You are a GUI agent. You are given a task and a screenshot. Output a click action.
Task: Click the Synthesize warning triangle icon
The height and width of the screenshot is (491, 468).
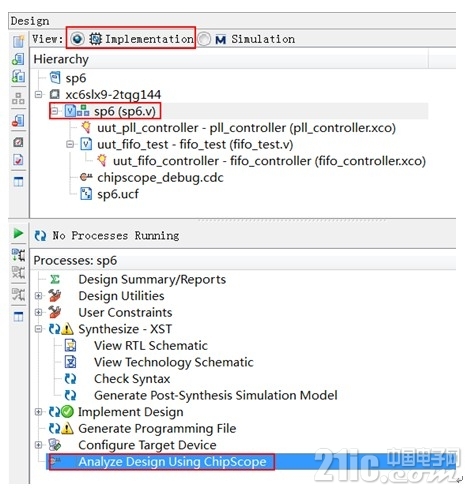[x=67, y=329]
